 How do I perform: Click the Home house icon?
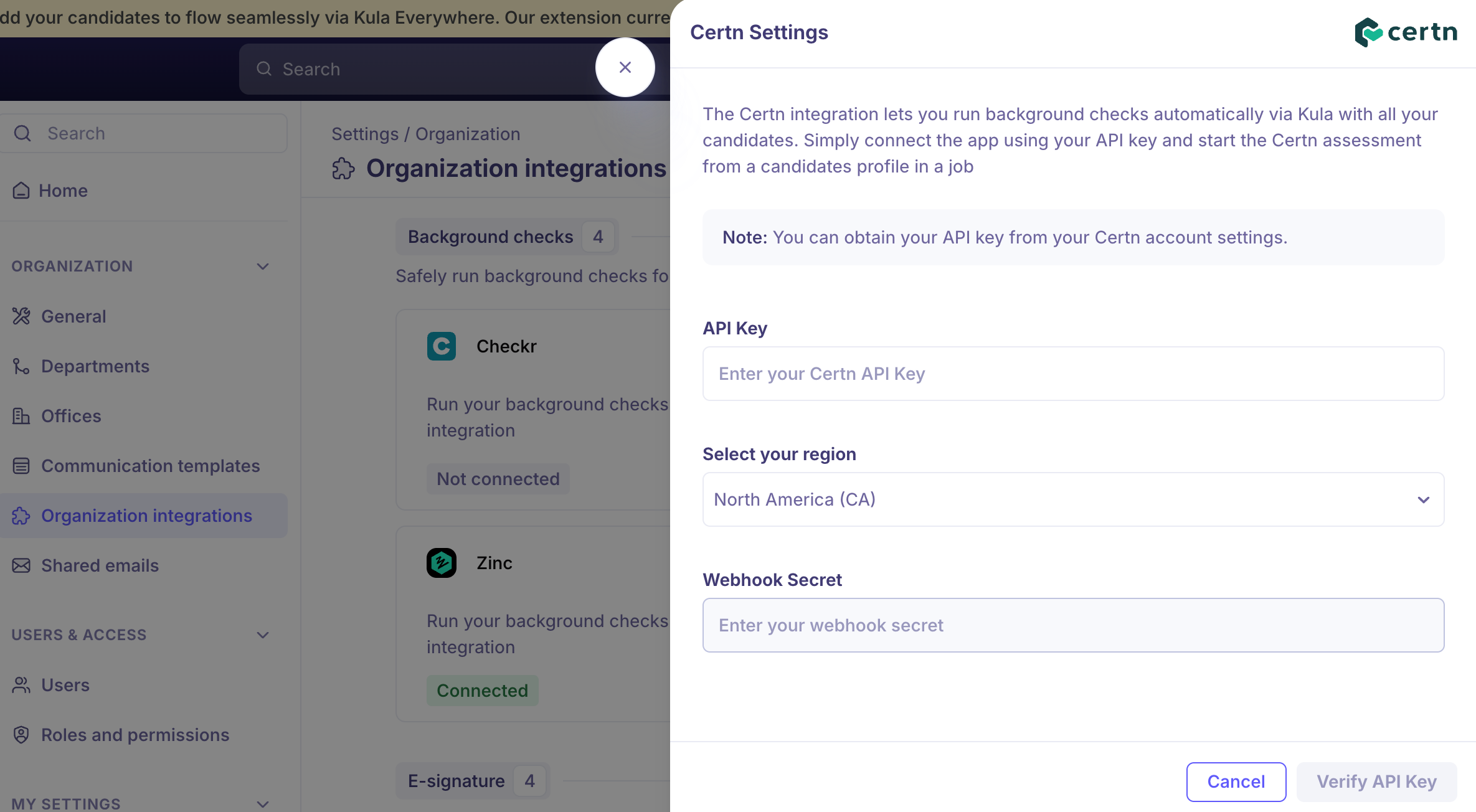click(21, 191)
